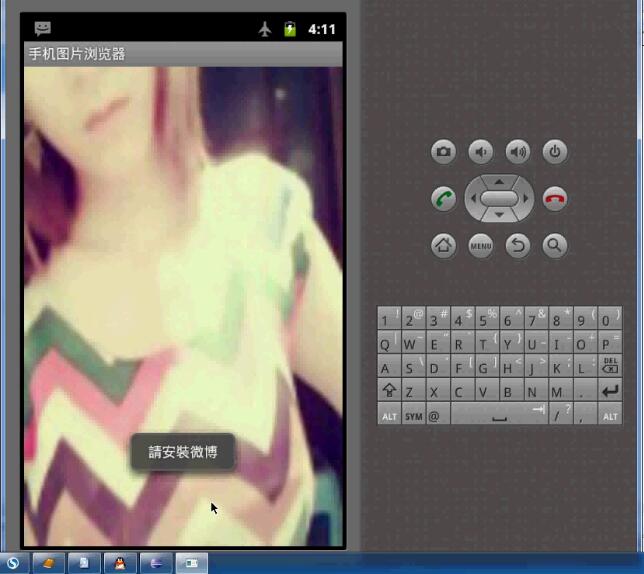Click the Q key on emulator keyboard
Viewport: 644px width, 574px height.
coord(389,342)
